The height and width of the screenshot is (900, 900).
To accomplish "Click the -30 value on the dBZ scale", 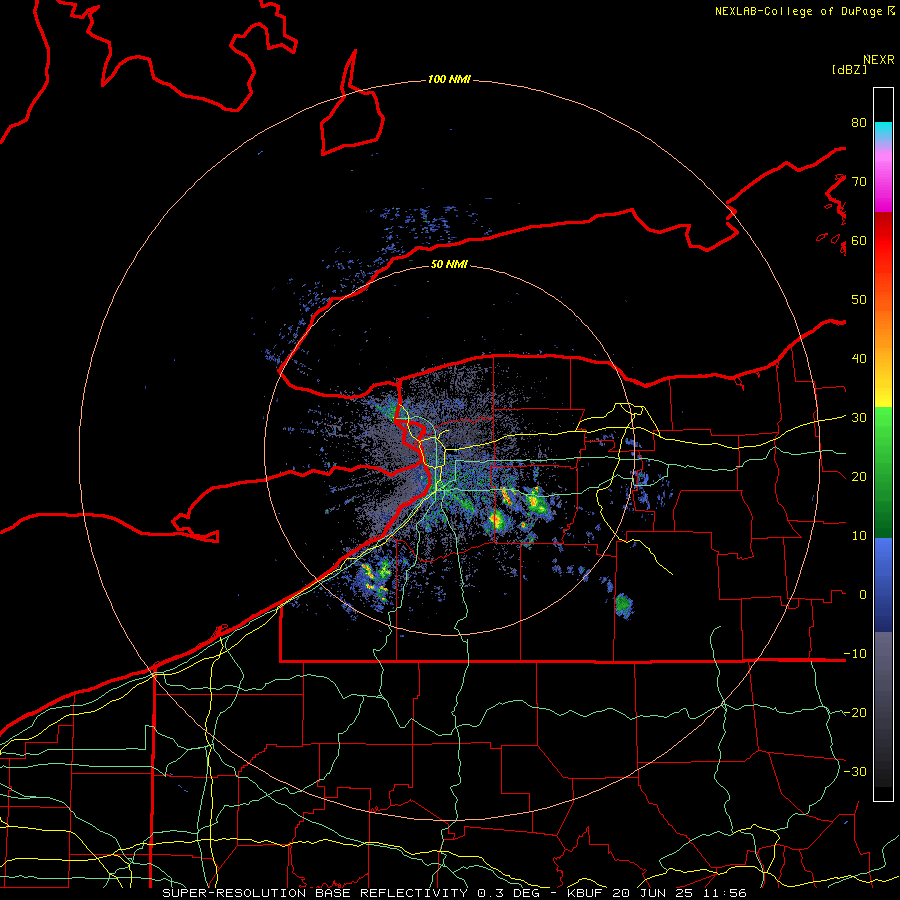I will (855, 771).
